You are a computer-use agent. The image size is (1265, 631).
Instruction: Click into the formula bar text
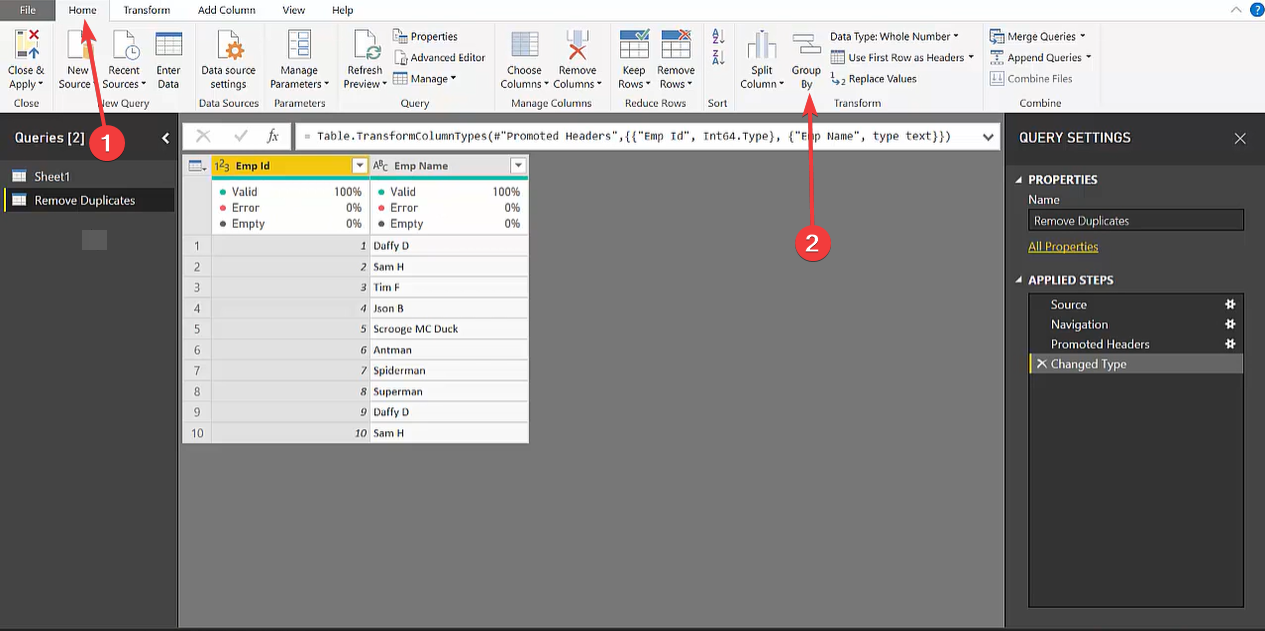pyautogui.click(x=634, y=136)
